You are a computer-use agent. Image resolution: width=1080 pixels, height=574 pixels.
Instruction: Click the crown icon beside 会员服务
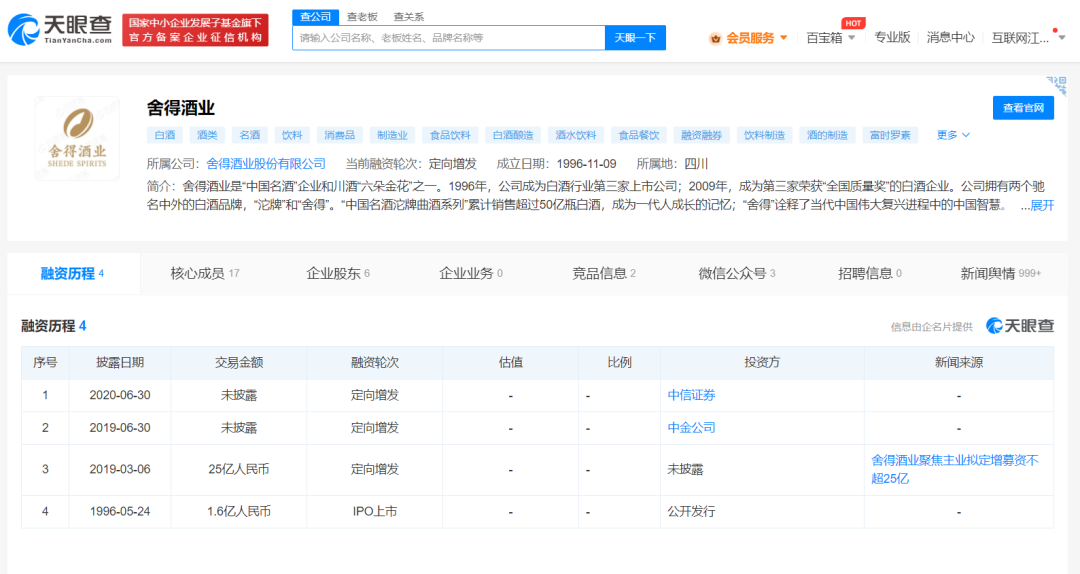[x=715, y=38]
